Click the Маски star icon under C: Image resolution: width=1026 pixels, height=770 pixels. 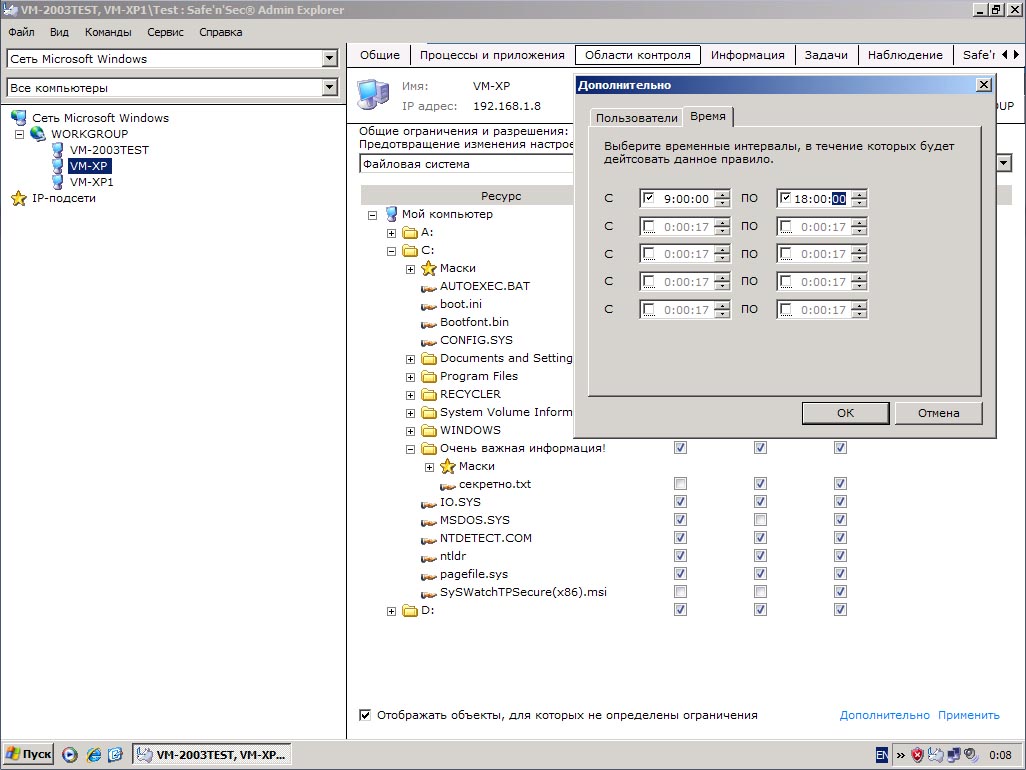[x=429, y=268]
